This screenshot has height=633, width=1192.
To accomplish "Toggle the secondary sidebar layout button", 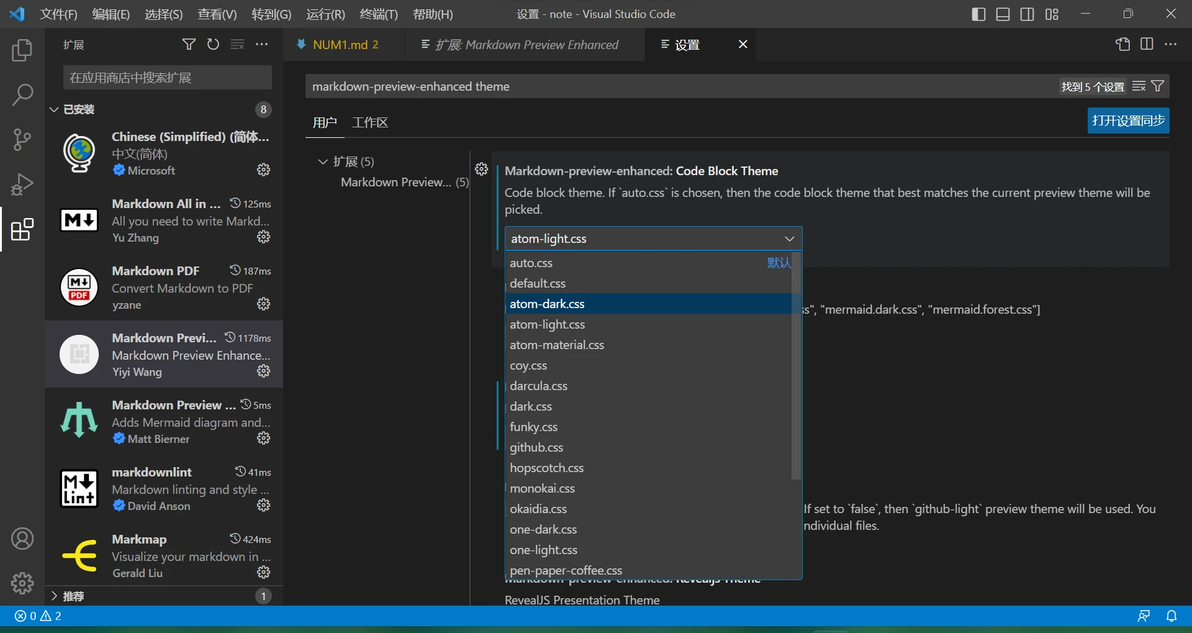I will 1027,14.
